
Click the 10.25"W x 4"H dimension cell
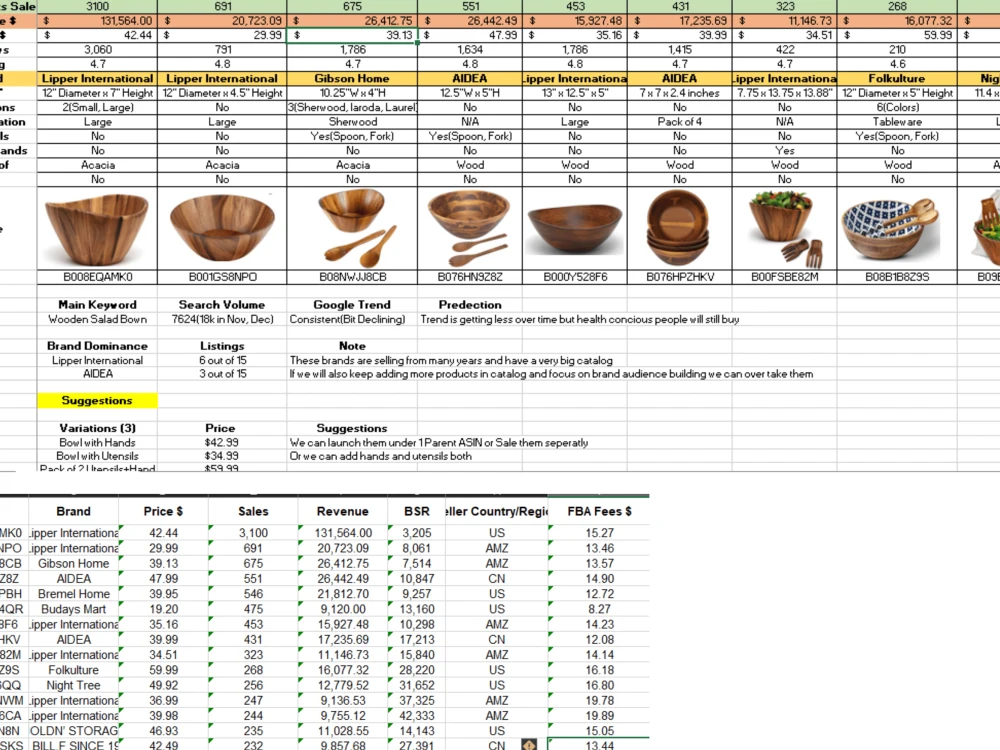click(x=352, y=93)
